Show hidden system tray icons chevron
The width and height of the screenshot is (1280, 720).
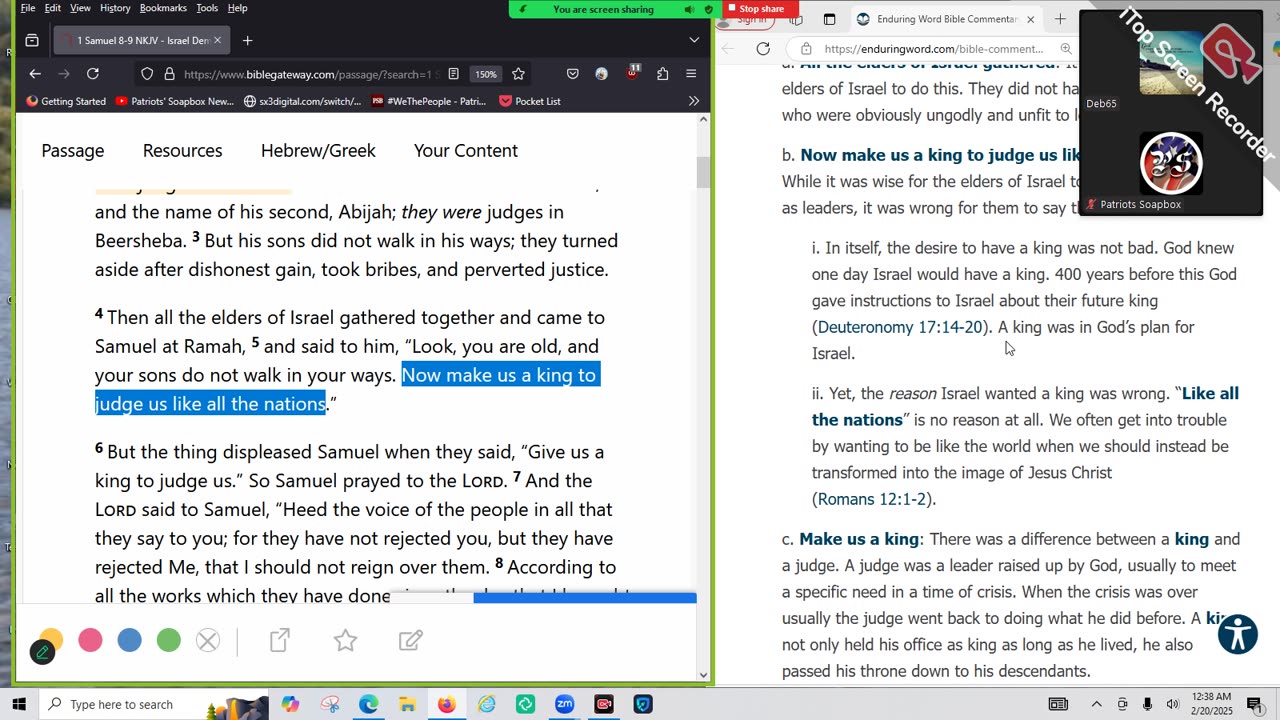coord(1096,704)
